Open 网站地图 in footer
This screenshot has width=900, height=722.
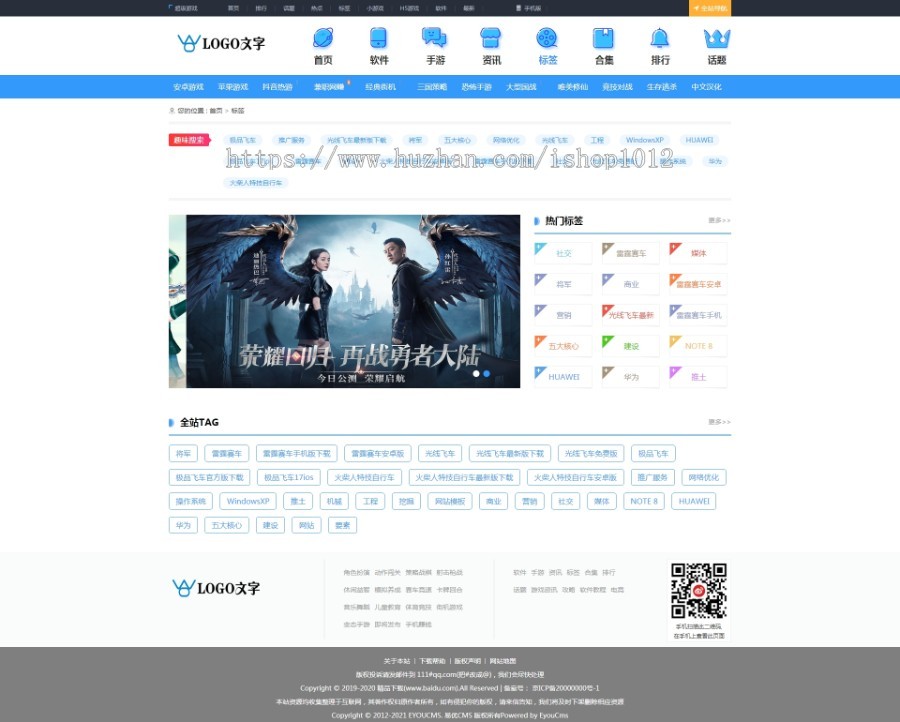pyautogui.click(x=503, y=661)
